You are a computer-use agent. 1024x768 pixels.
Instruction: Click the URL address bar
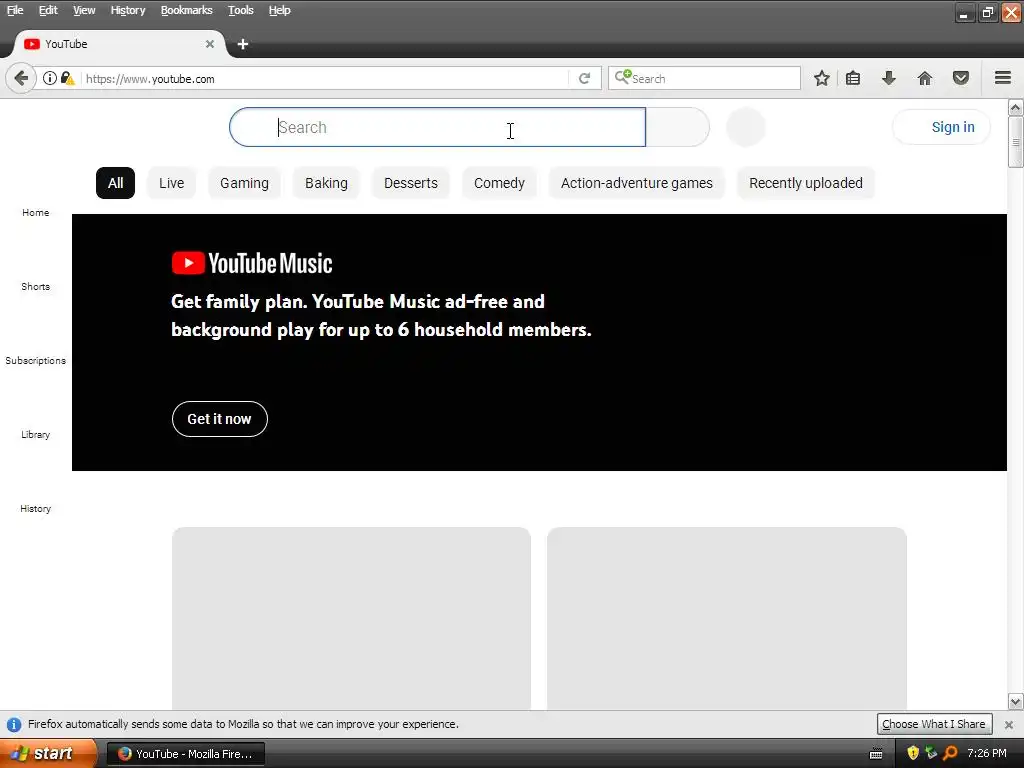[325, 78]
